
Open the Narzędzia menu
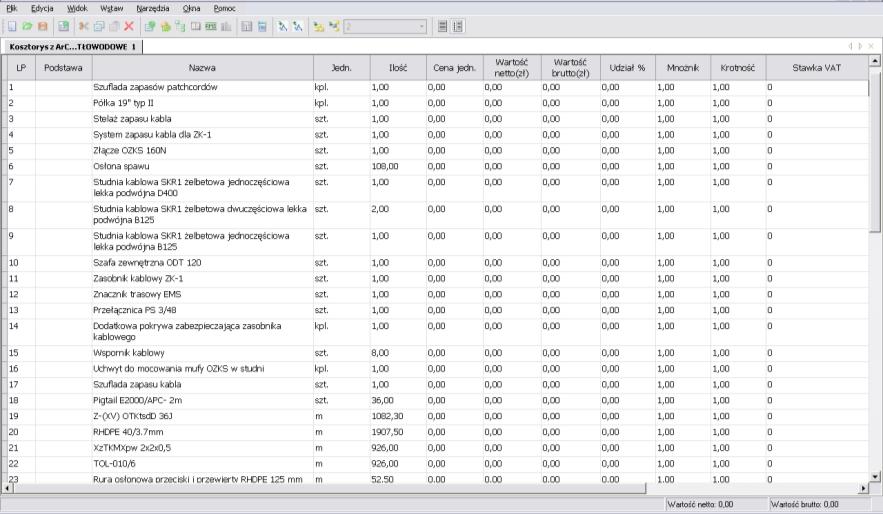153,8
